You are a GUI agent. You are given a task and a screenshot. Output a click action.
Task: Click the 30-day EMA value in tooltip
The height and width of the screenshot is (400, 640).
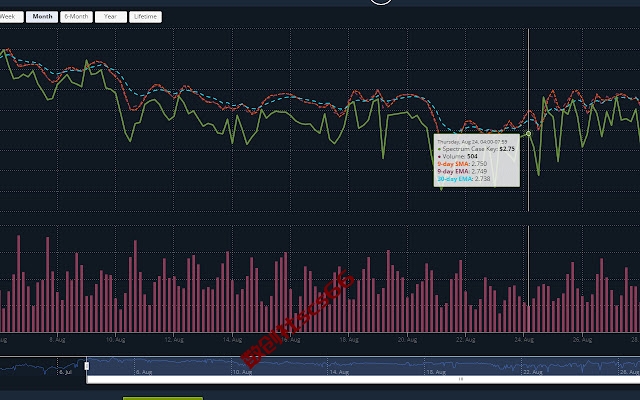(464, 179)
